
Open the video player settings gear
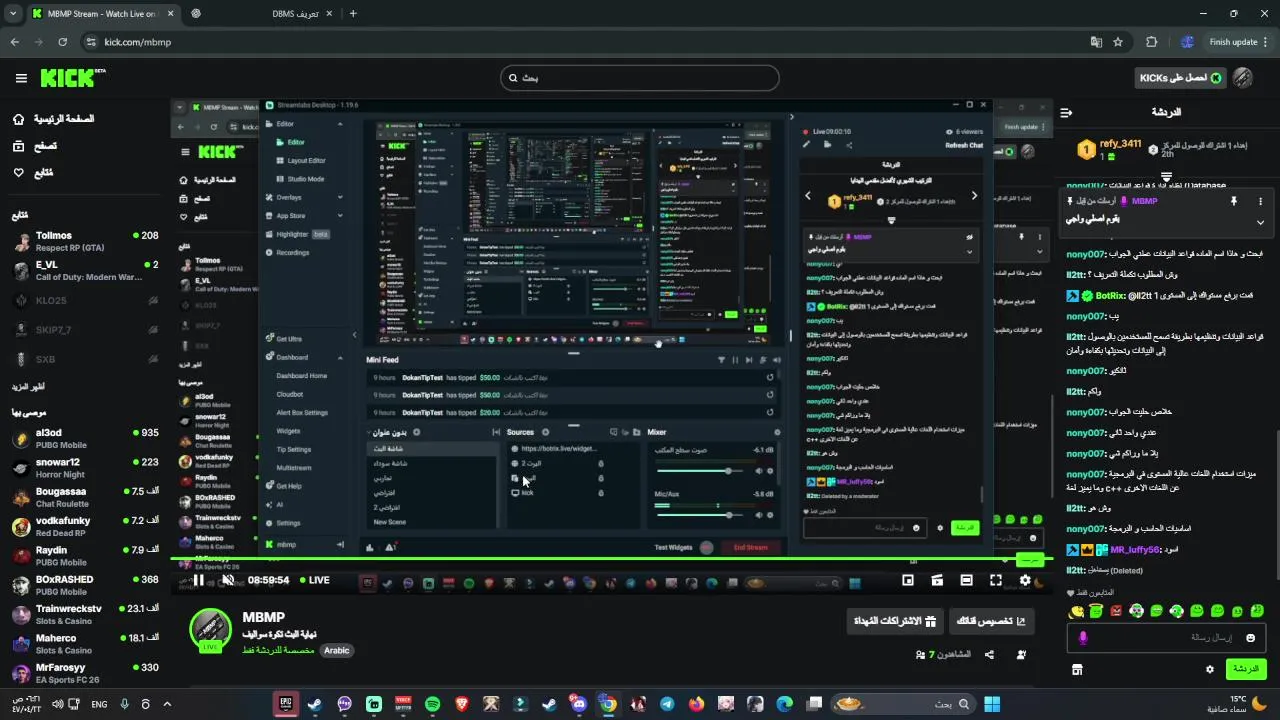click(1025, 580)
